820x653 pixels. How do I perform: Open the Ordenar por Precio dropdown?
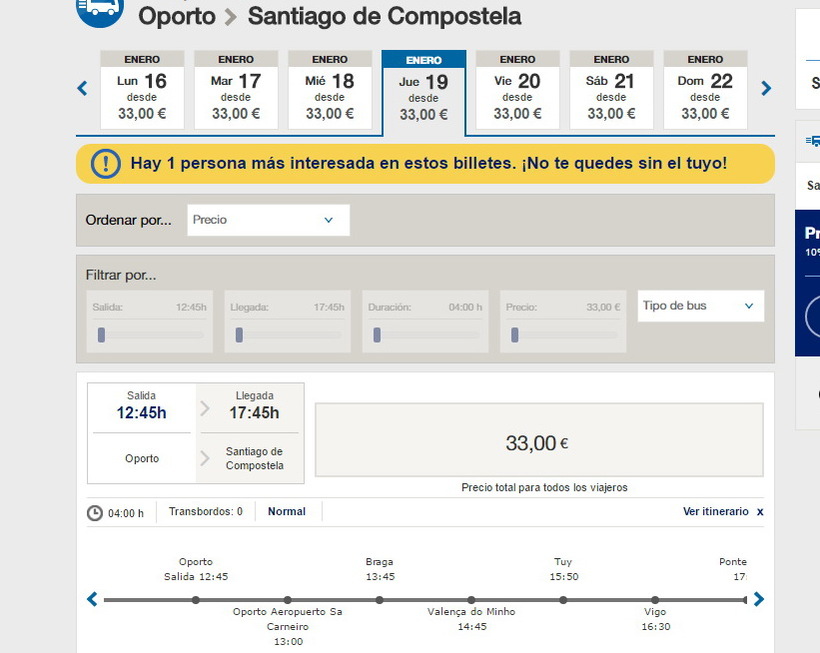268,220
